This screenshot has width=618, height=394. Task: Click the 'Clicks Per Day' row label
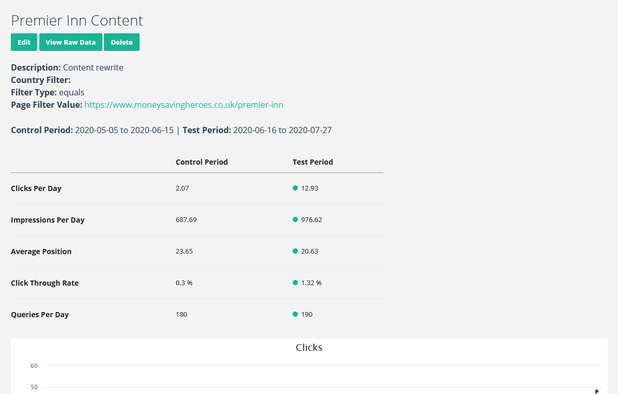pos(36,188)
